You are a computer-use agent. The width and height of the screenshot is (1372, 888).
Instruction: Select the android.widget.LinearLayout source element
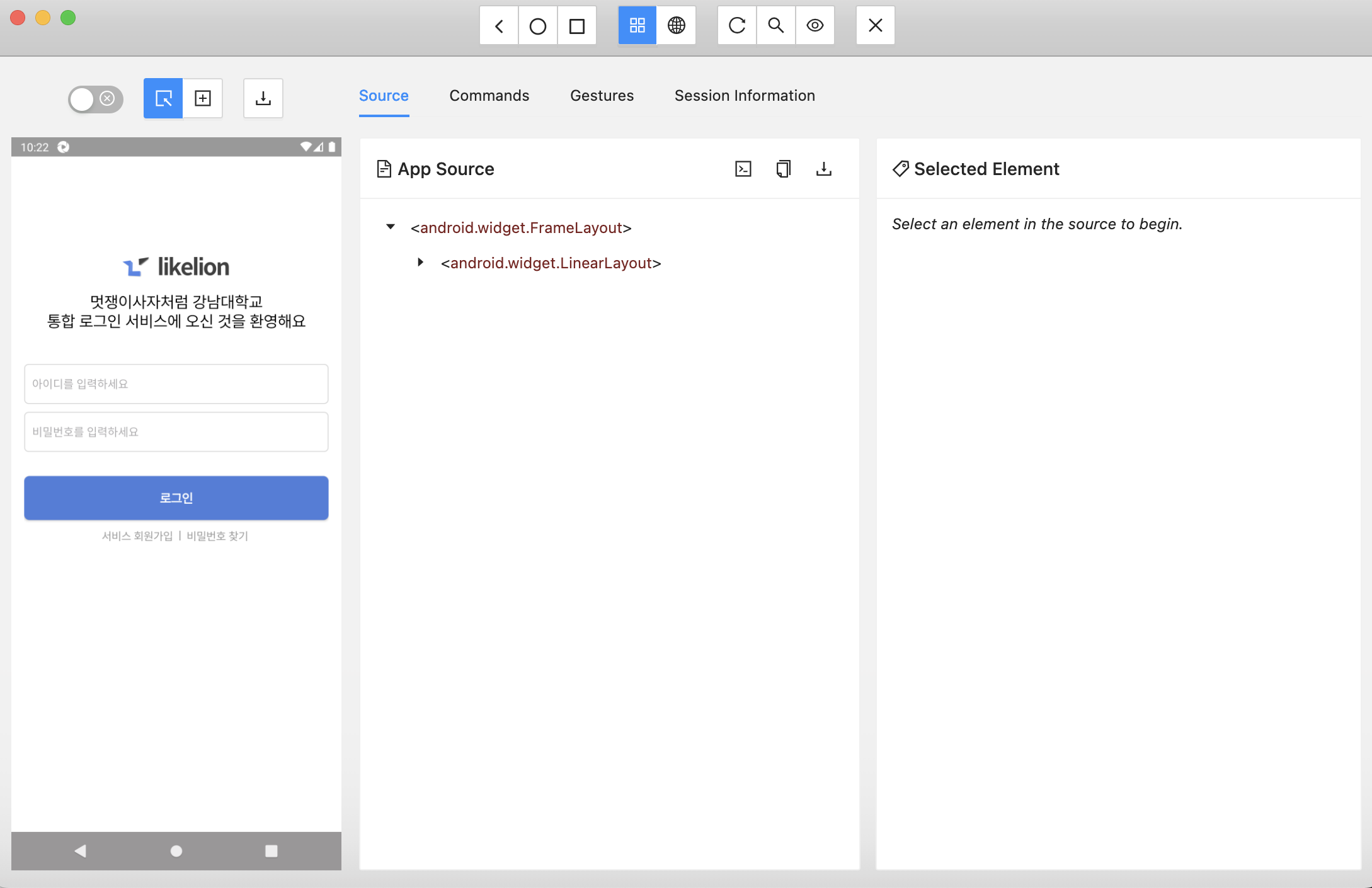tap(551, 263)
